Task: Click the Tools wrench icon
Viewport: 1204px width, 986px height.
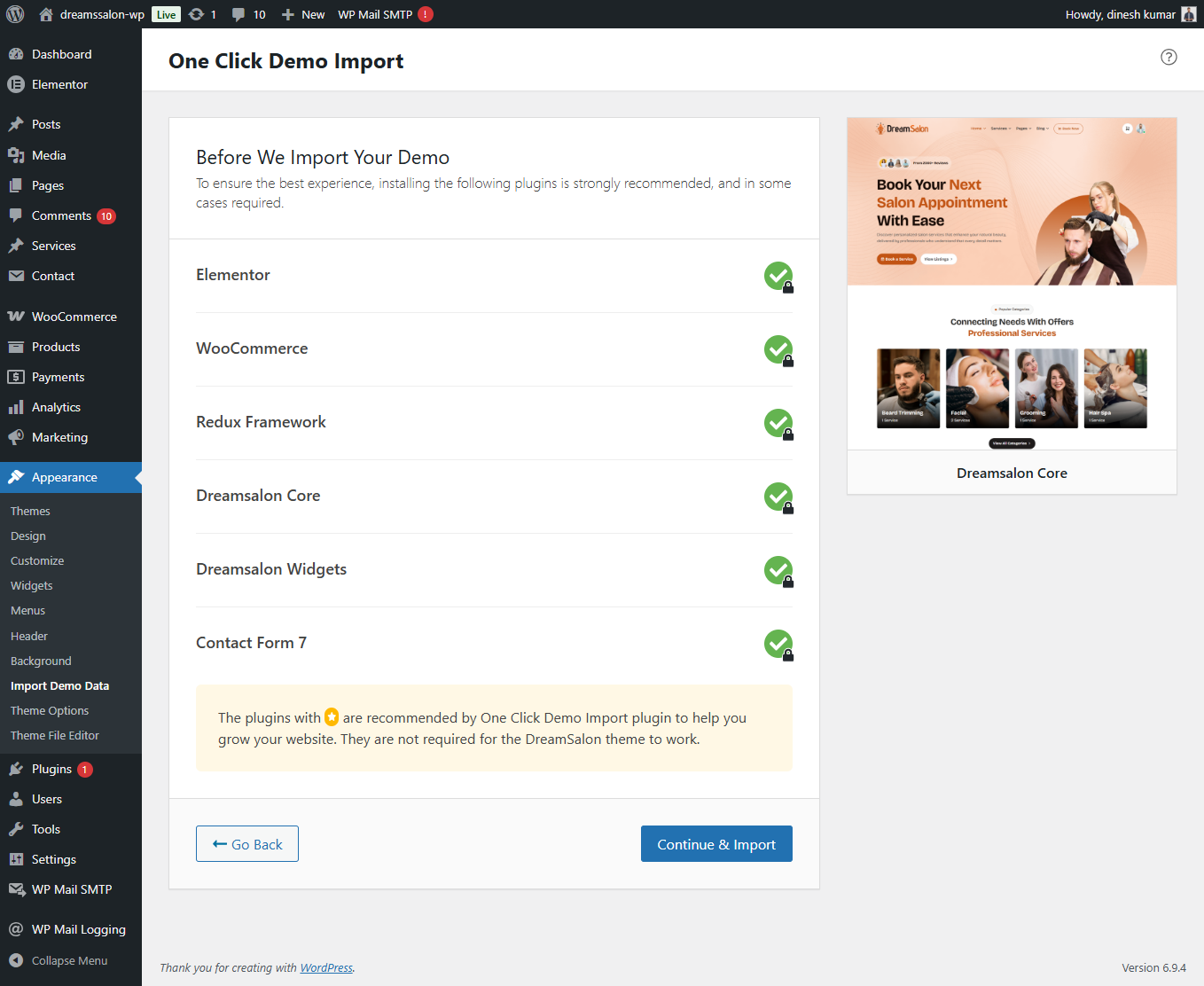Action: click(x=16, y=829)
